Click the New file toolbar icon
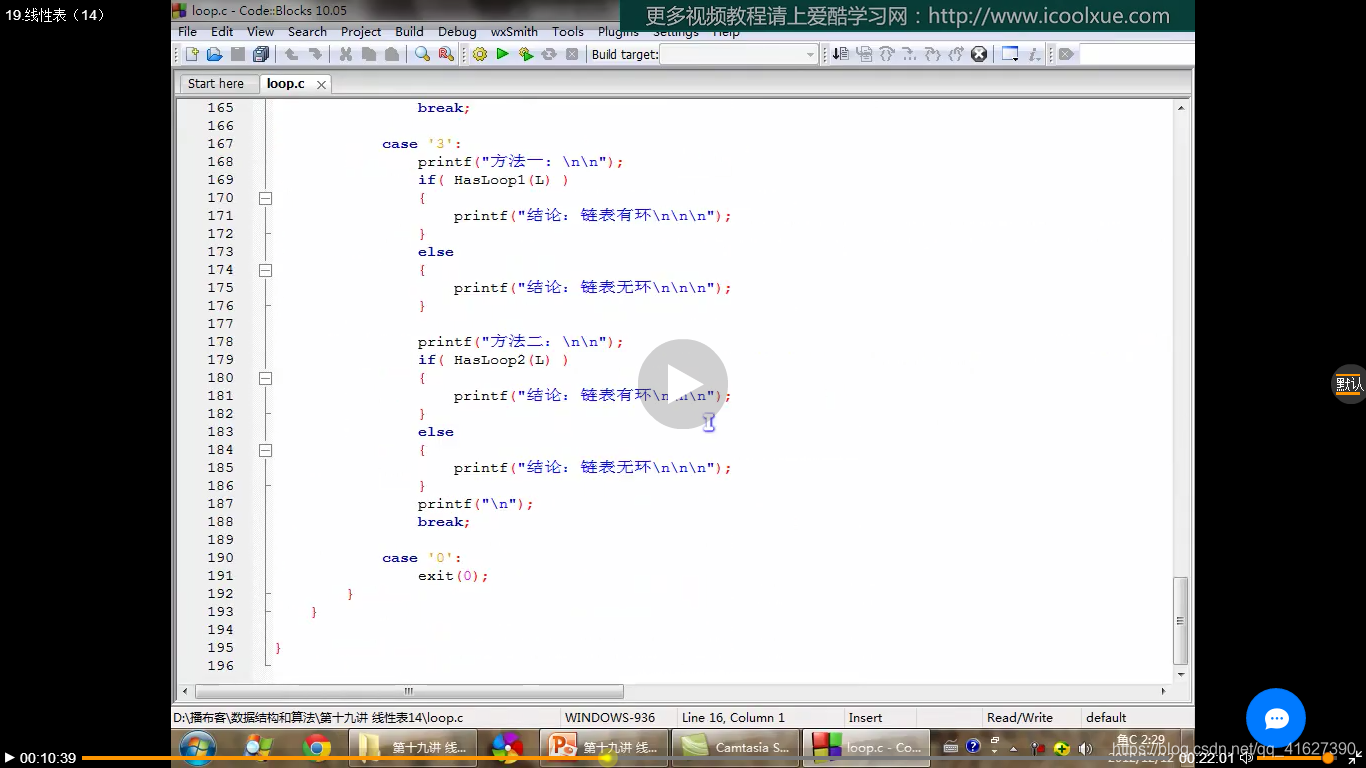The width and height of the screenshot is (1366, 768). coord(192,54)
